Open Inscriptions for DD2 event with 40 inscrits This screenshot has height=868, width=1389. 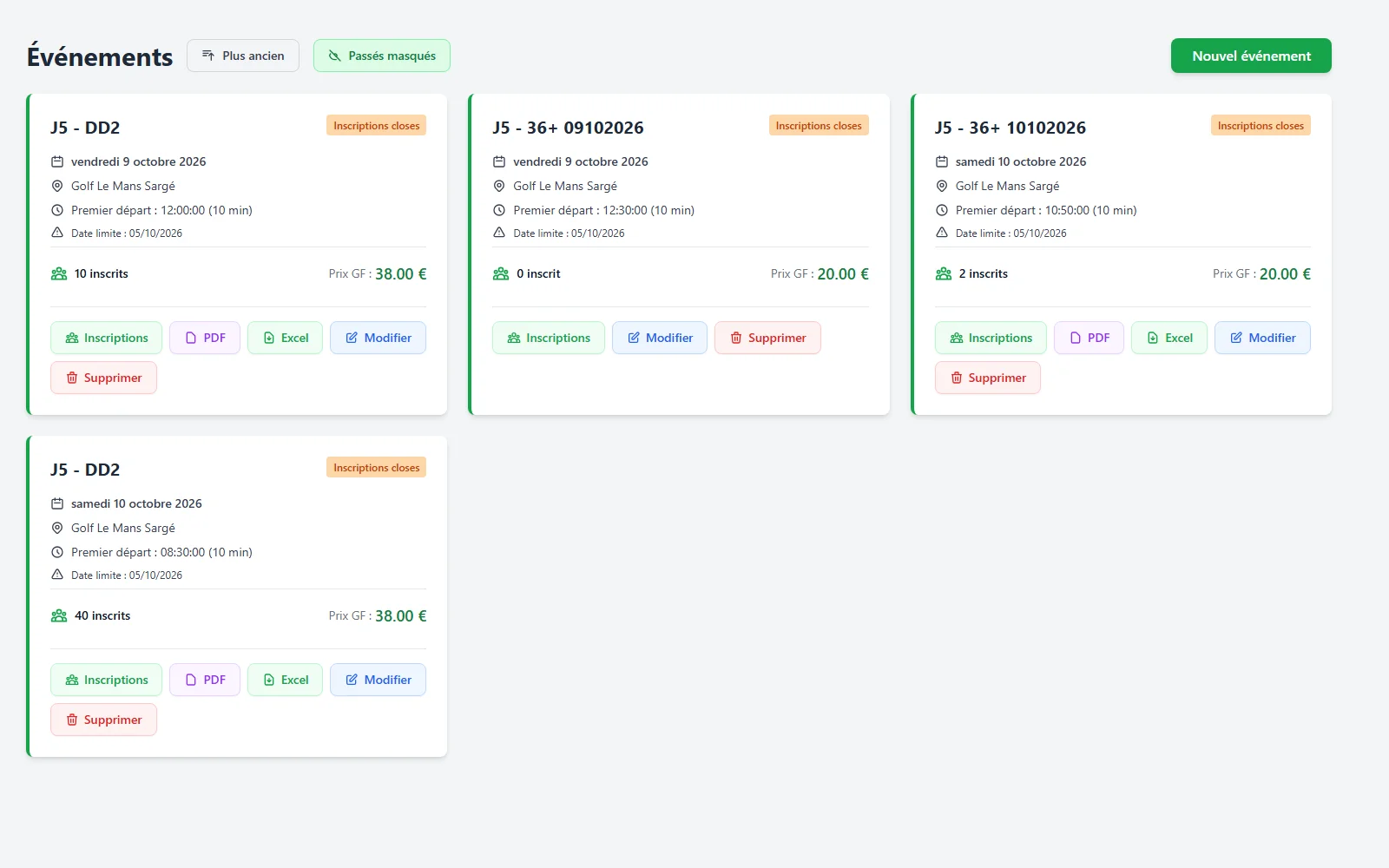coord(106,680)
